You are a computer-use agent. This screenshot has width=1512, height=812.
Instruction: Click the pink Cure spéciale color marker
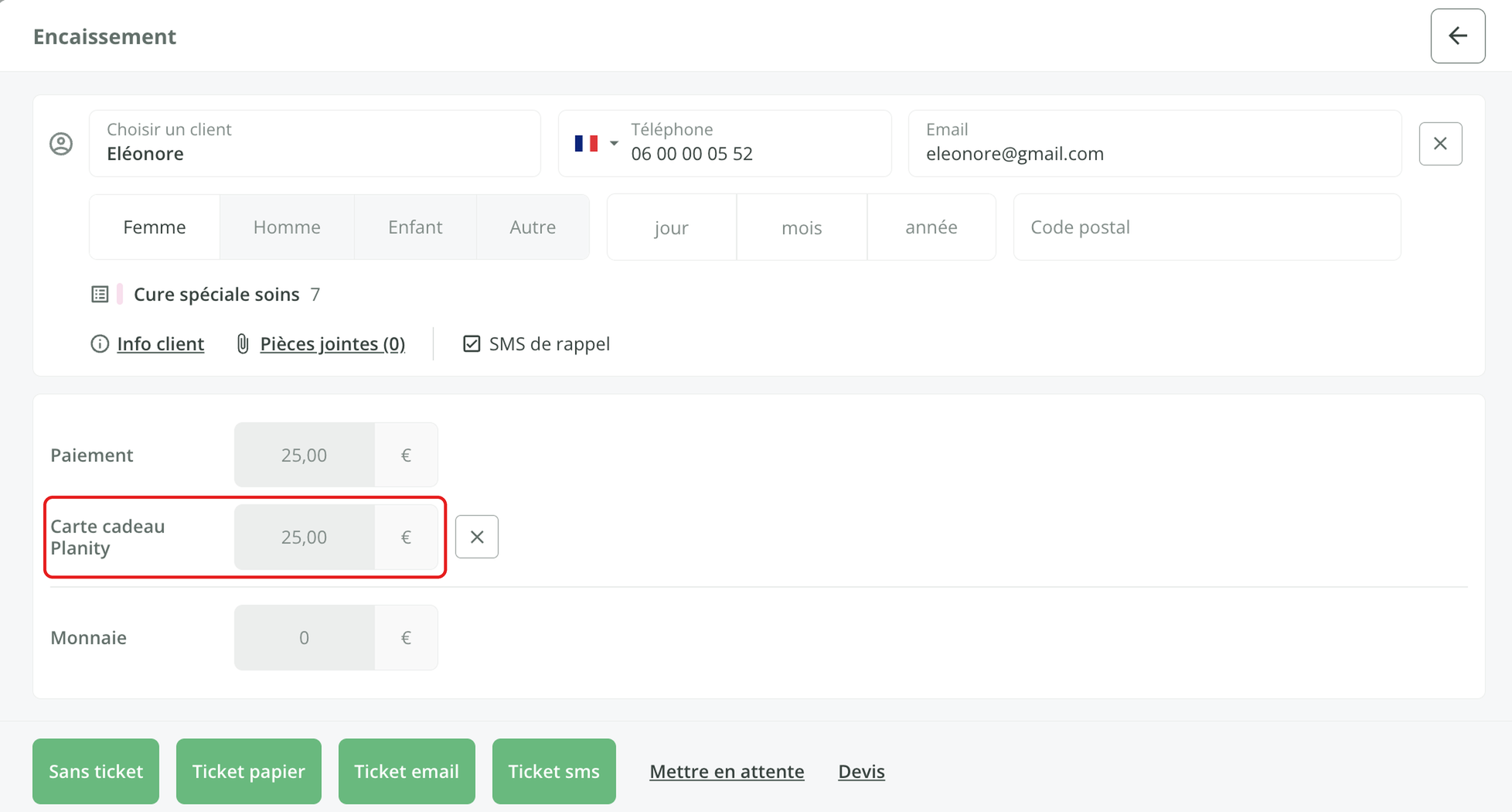(120, 295)
